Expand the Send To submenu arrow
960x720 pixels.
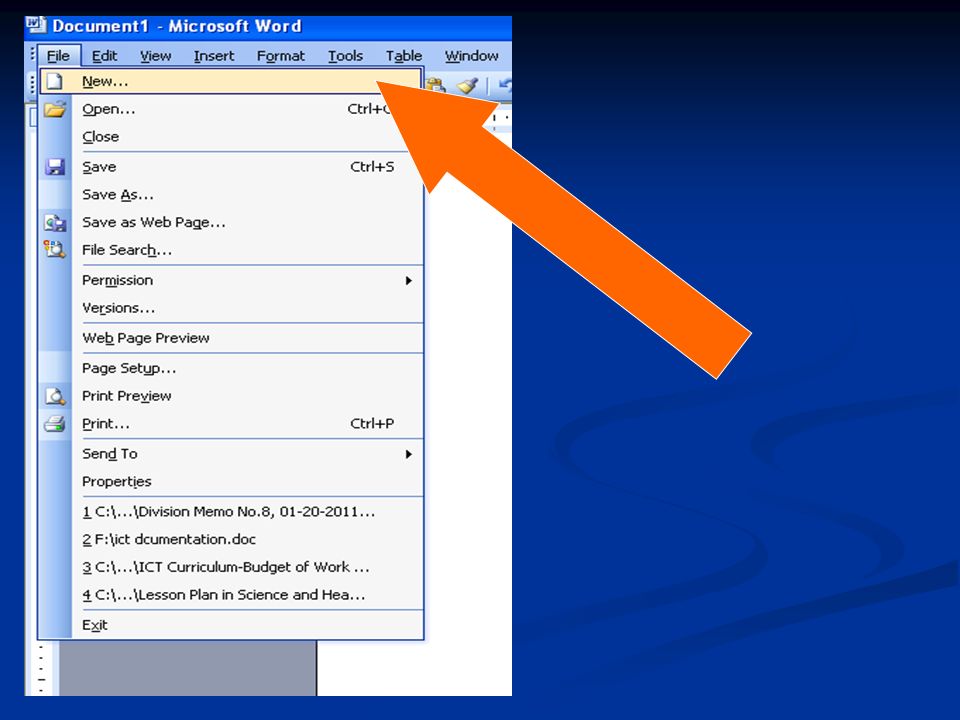(408, 454)
